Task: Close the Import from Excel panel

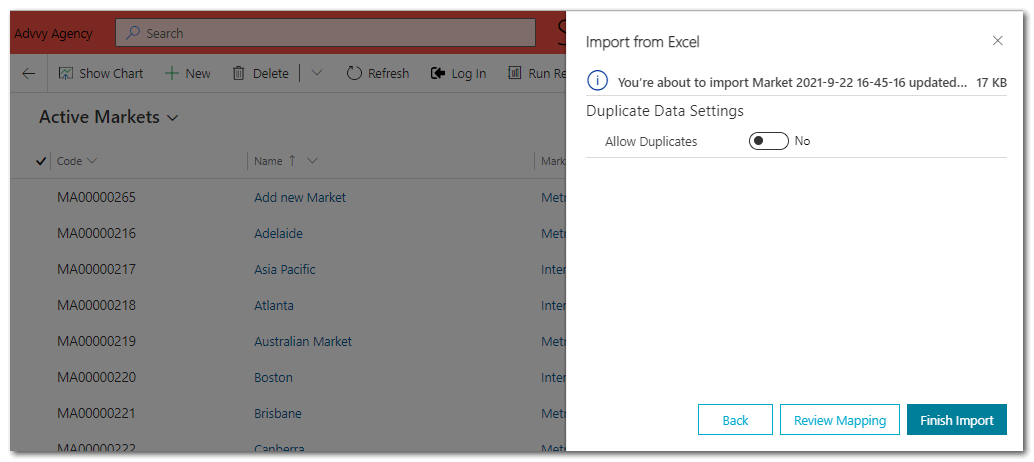Action: click(997, 41)
